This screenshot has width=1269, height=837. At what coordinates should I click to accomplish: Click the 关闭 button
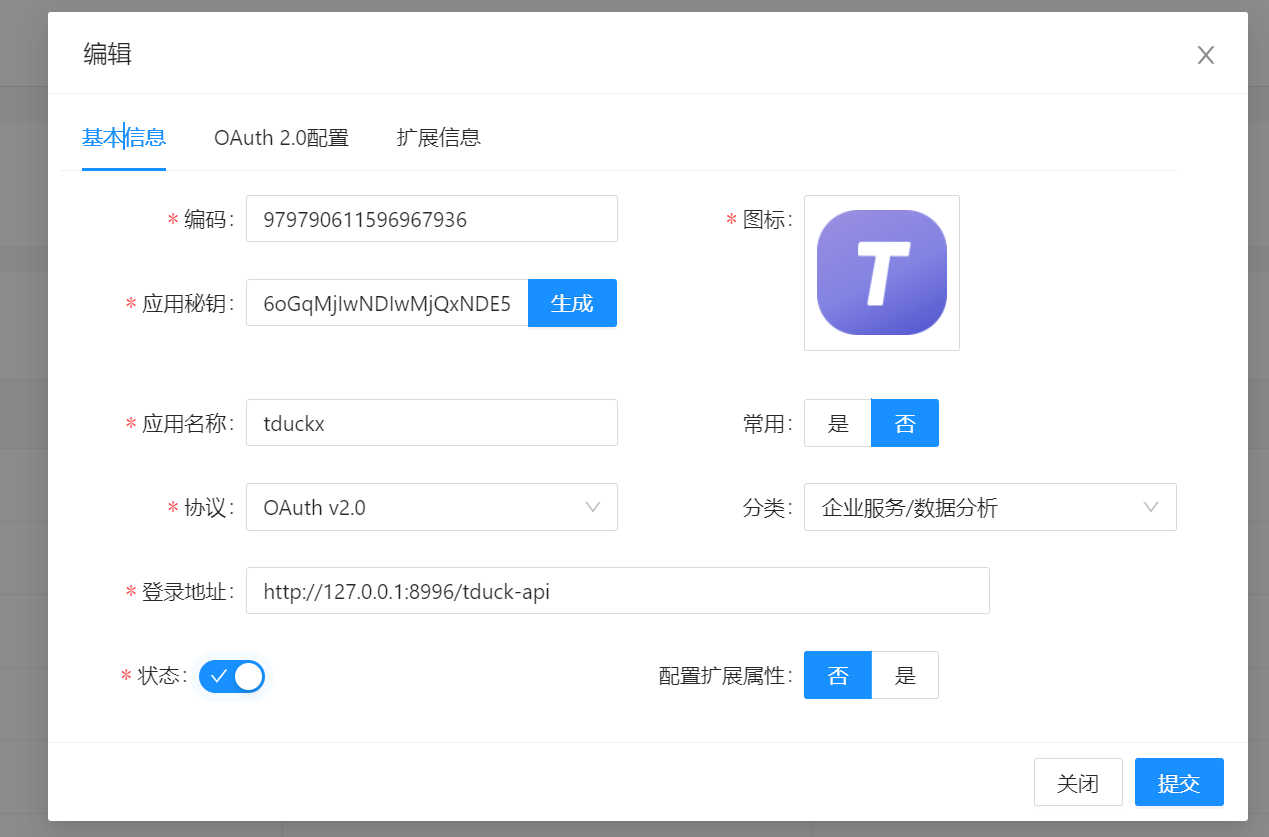(1078, 782)
